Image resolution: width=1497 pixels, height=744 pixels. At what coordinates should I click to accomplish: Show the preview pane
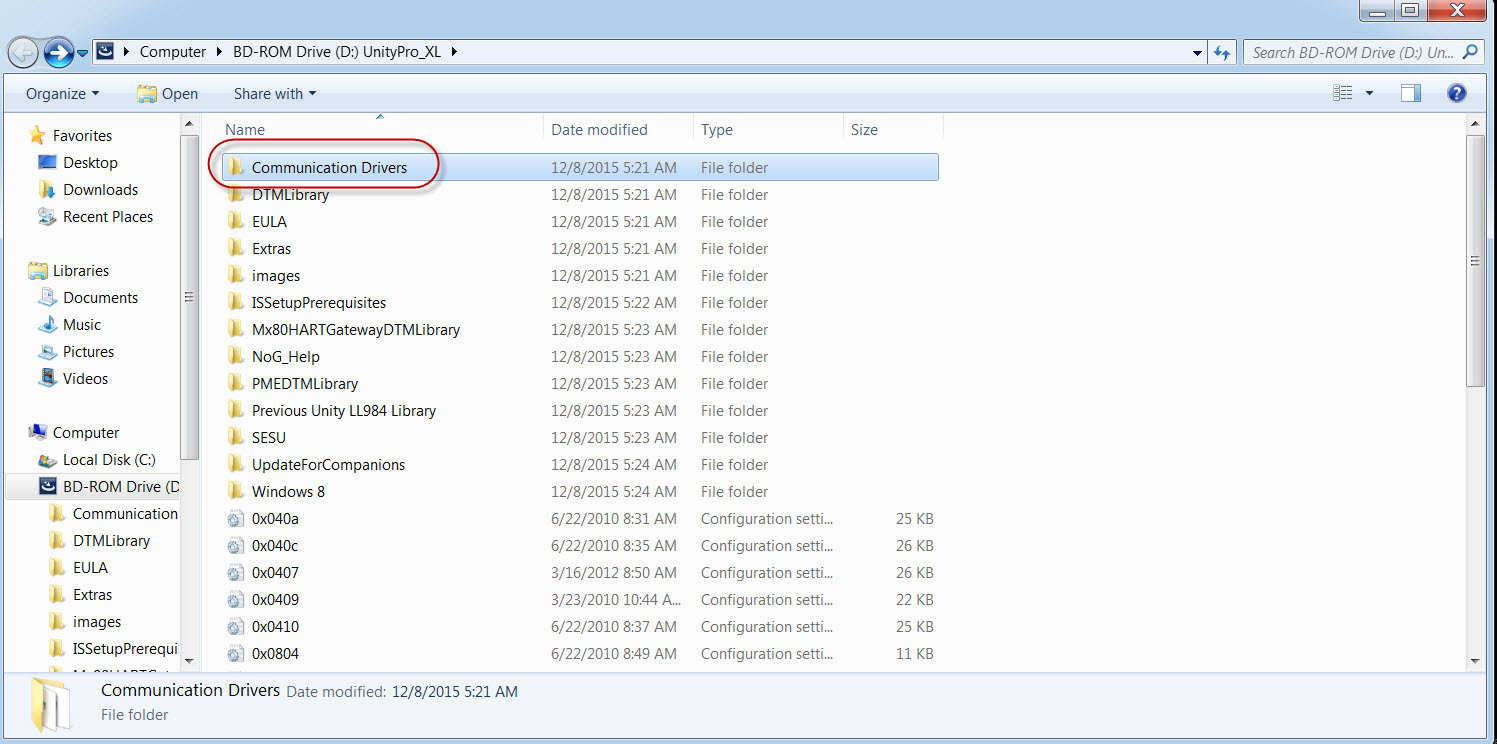click(1411, 93)
